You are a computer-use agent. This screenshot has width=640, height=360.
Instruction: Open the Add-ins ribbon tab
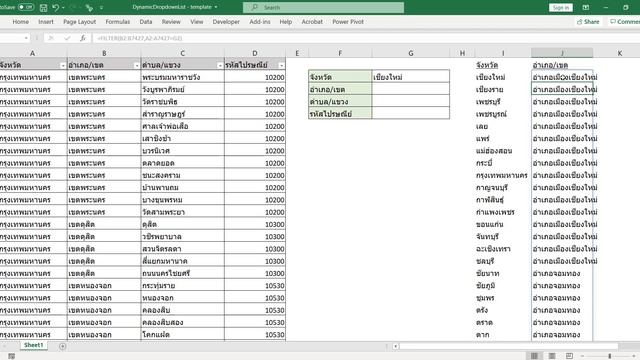tap(260, 22)
